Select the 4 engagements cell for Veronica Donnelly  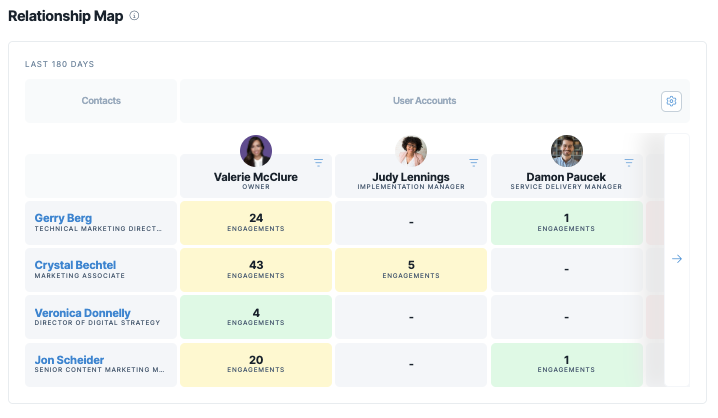click(x=256, y=317)
